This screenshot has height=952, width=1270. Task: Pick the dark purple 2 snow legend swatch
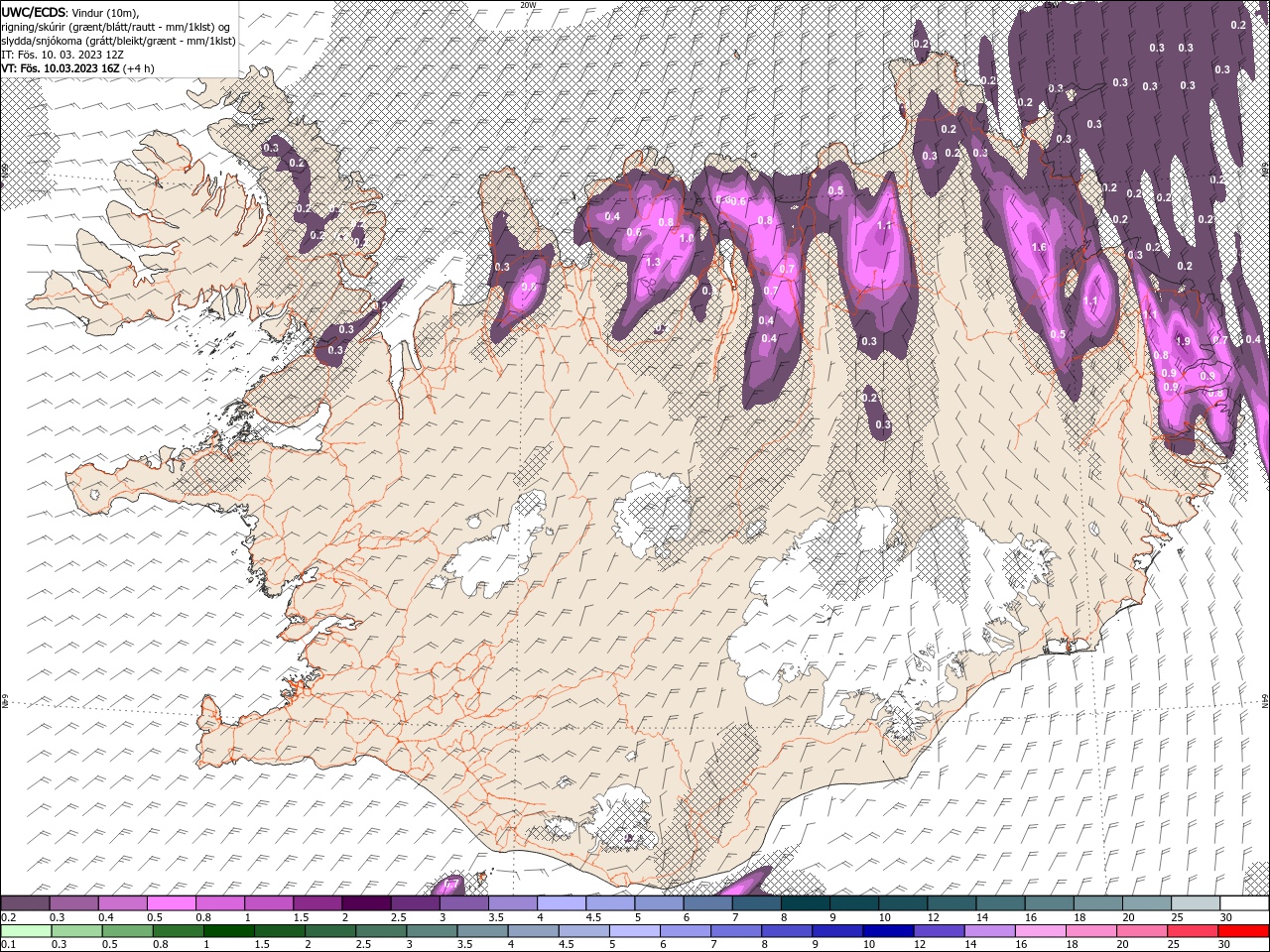pyautogui.click(x=367, y=903)
